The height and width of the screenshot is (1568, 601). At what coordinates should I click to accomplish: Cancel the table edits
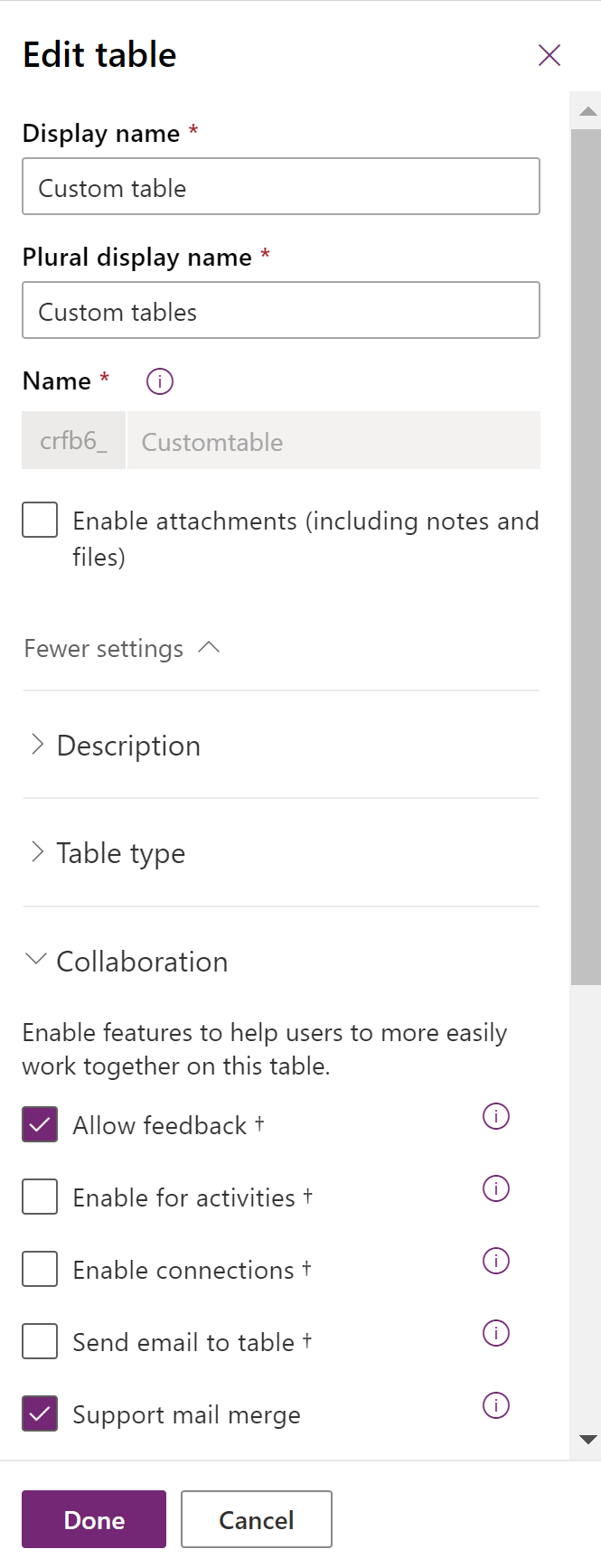click(257, 1519)
